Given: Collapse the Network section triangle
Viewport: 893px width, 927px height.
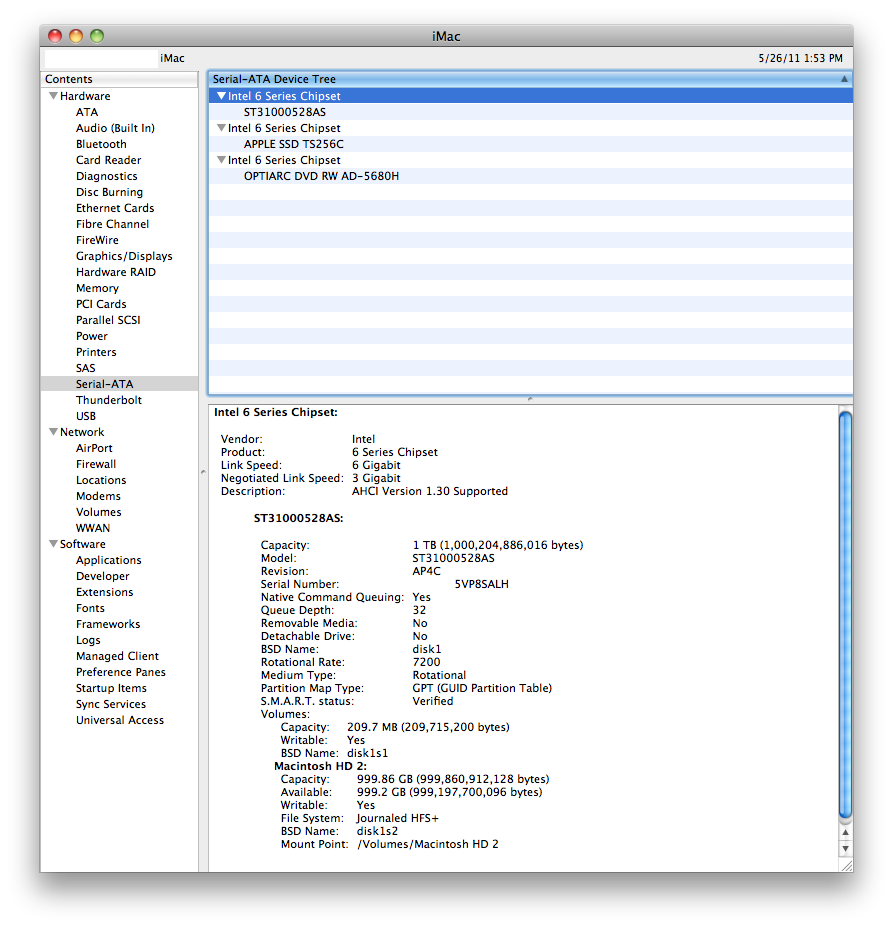Looking at the screenshot, I should coord(53,432).
